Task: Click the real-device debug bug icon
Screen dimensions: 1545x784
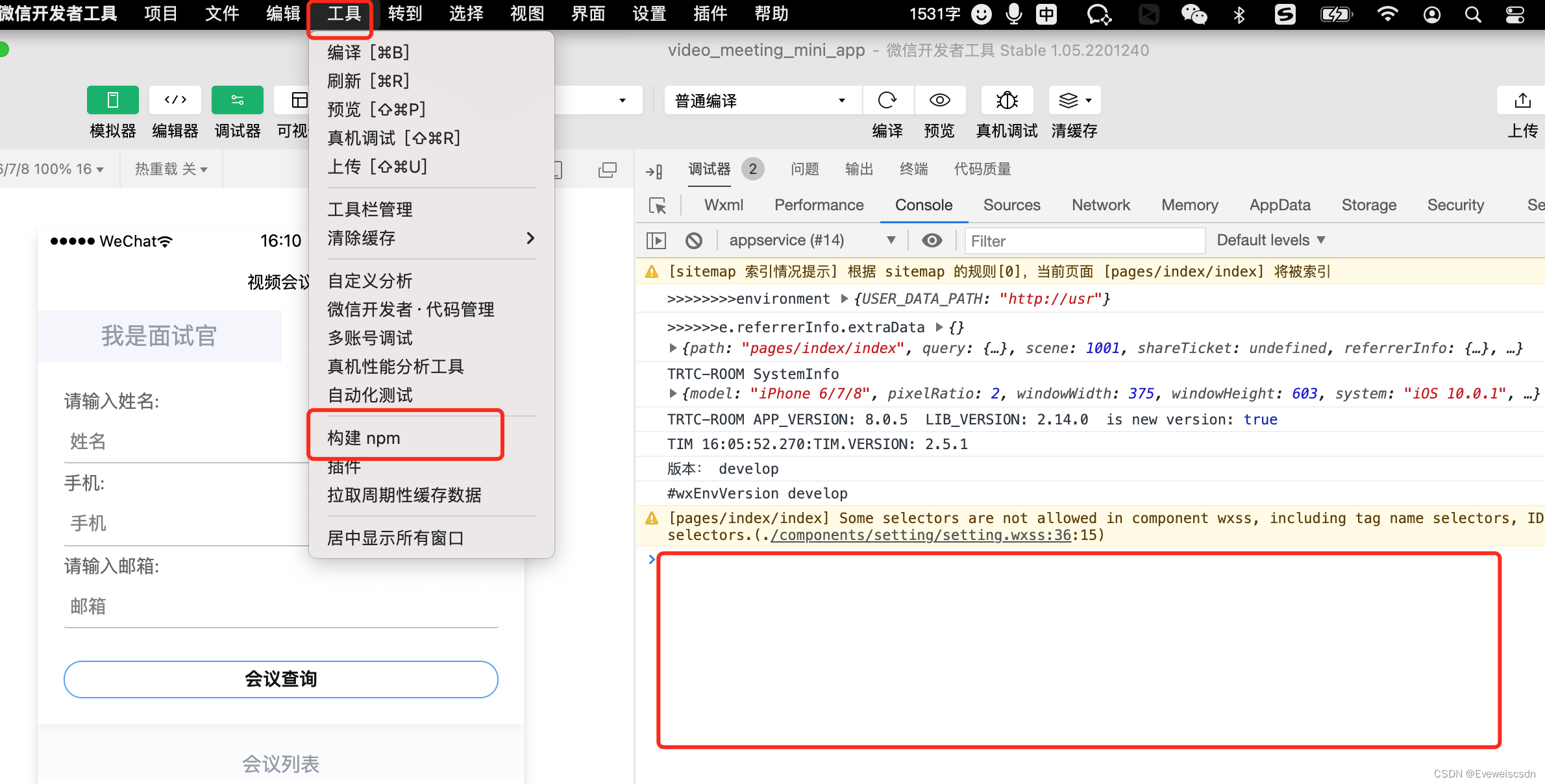Action: click(1007, 100)
